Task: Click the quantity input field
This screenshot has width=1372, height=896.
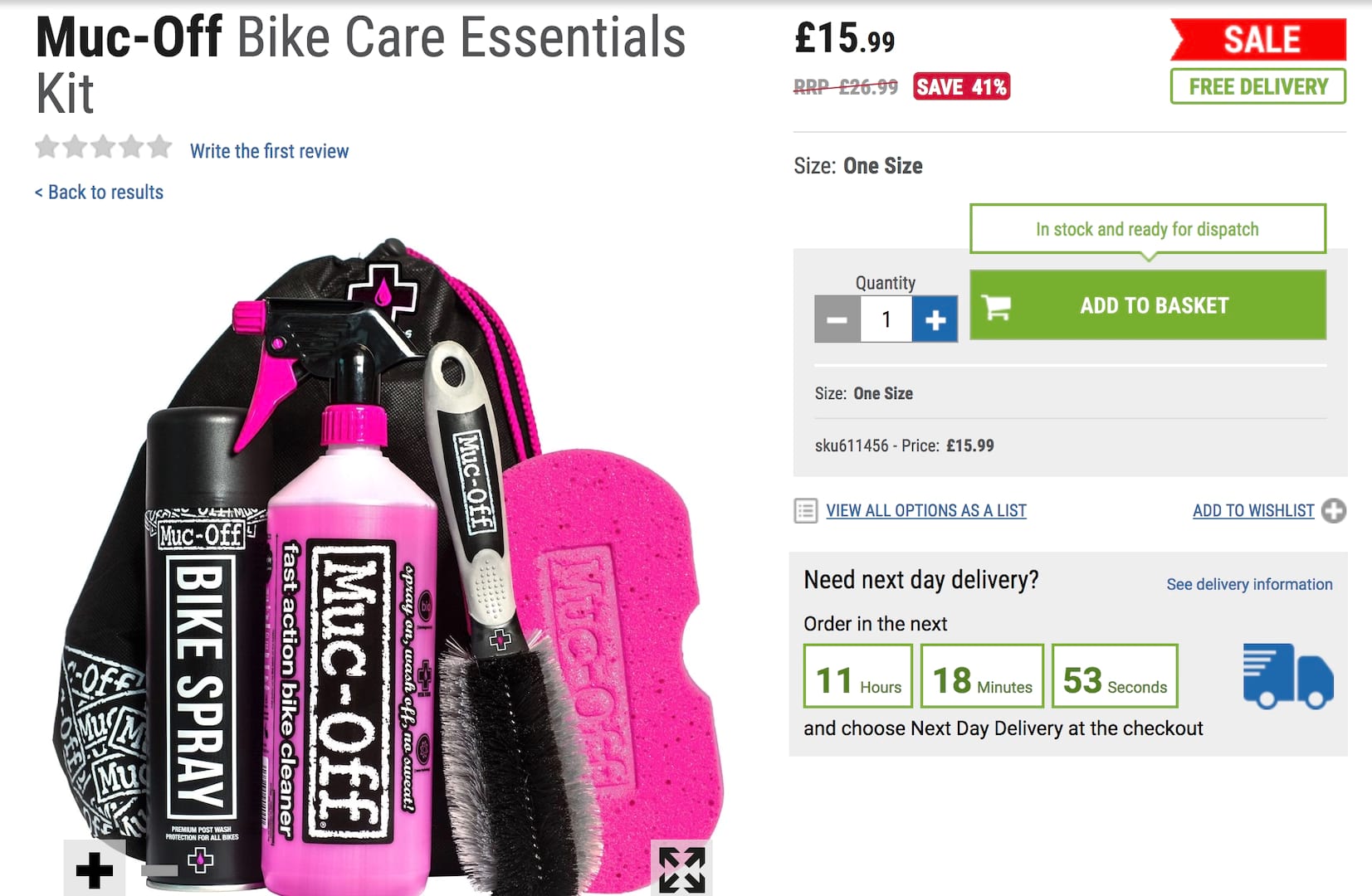Action: point(886,319)
